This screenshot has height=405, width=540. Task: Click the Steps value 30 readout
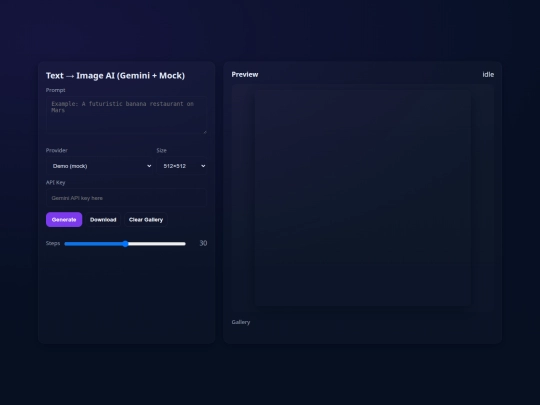(x=203, y=243)
